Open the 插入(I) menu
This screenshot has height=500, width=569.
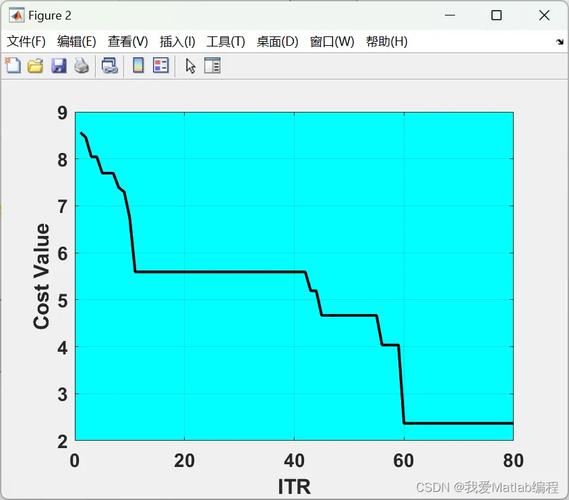(177, 41)
